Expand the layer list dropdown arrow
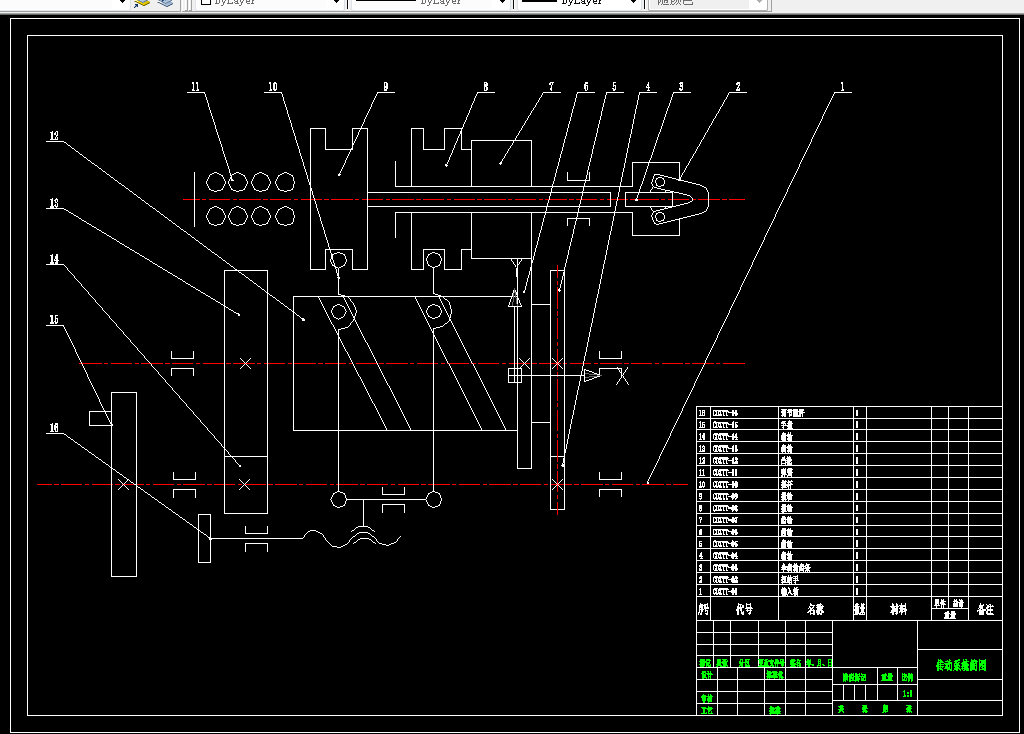Viewport: 1024px width, 734px height. point(121,3)
